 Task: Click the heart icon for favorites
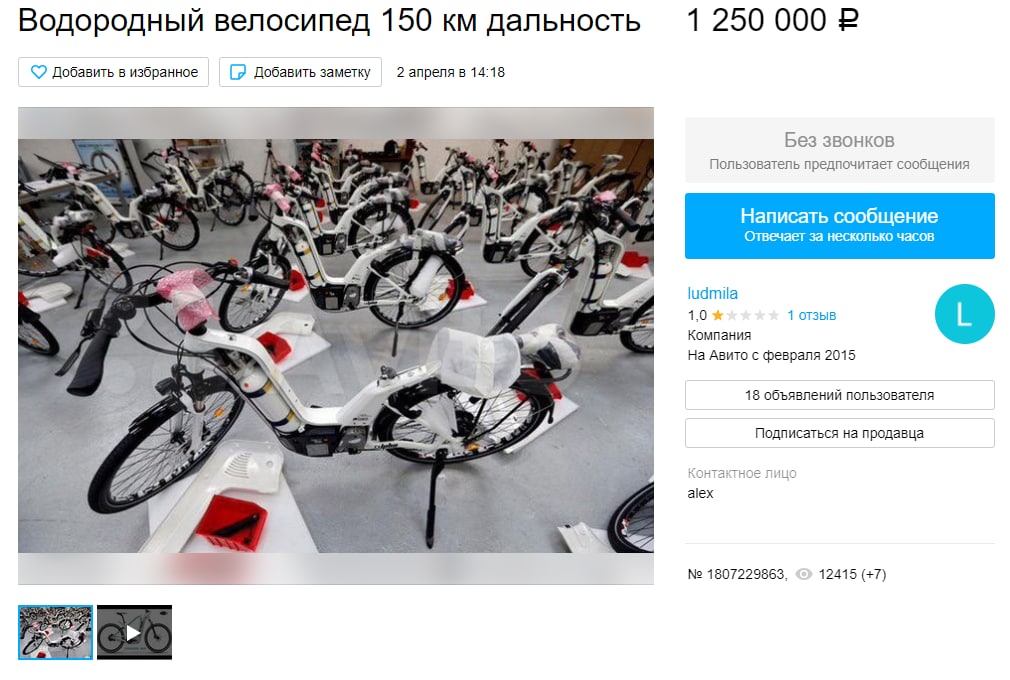tap(39, 72)
